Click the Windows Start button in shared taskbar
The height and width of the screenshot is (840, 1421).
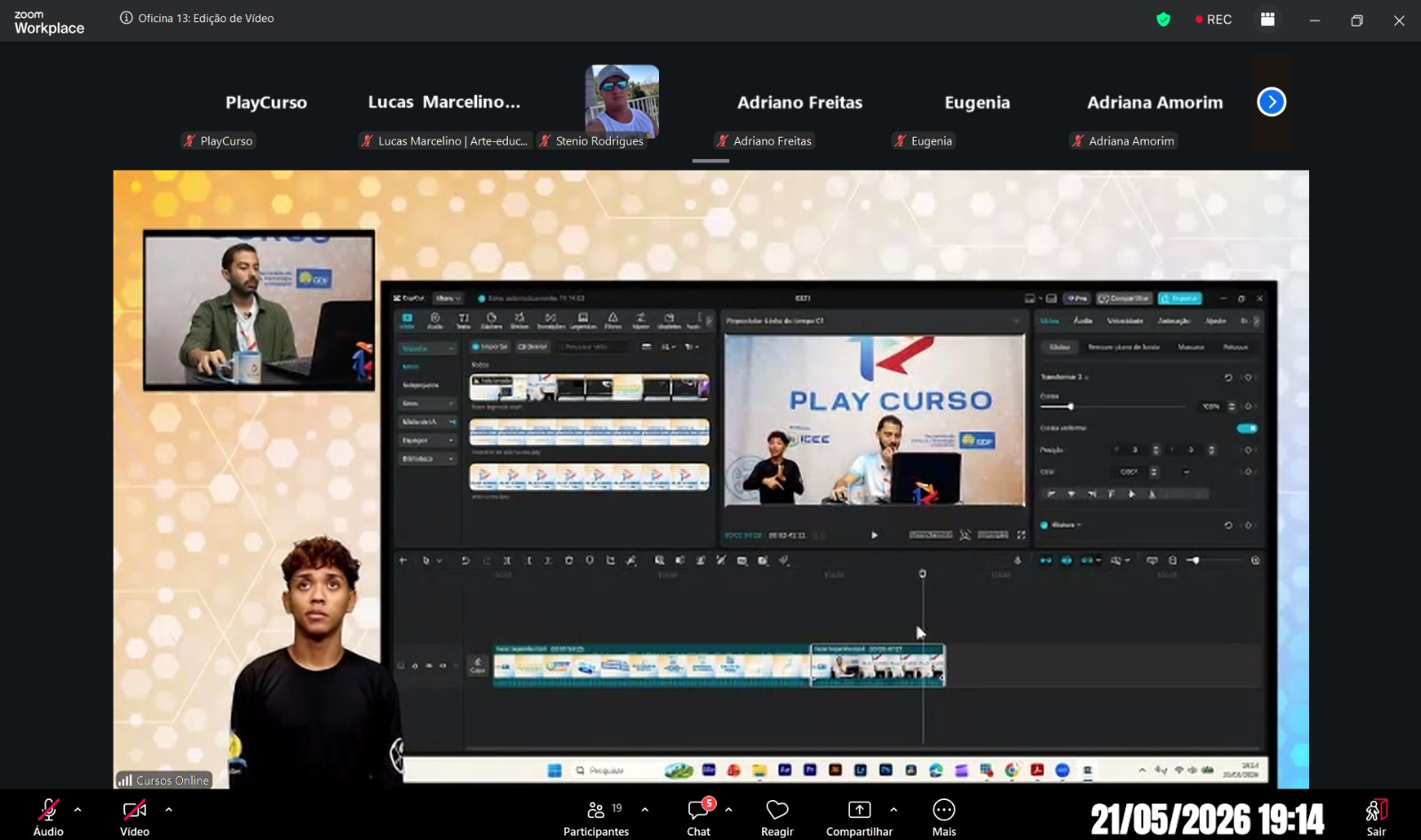click(555, 770)
